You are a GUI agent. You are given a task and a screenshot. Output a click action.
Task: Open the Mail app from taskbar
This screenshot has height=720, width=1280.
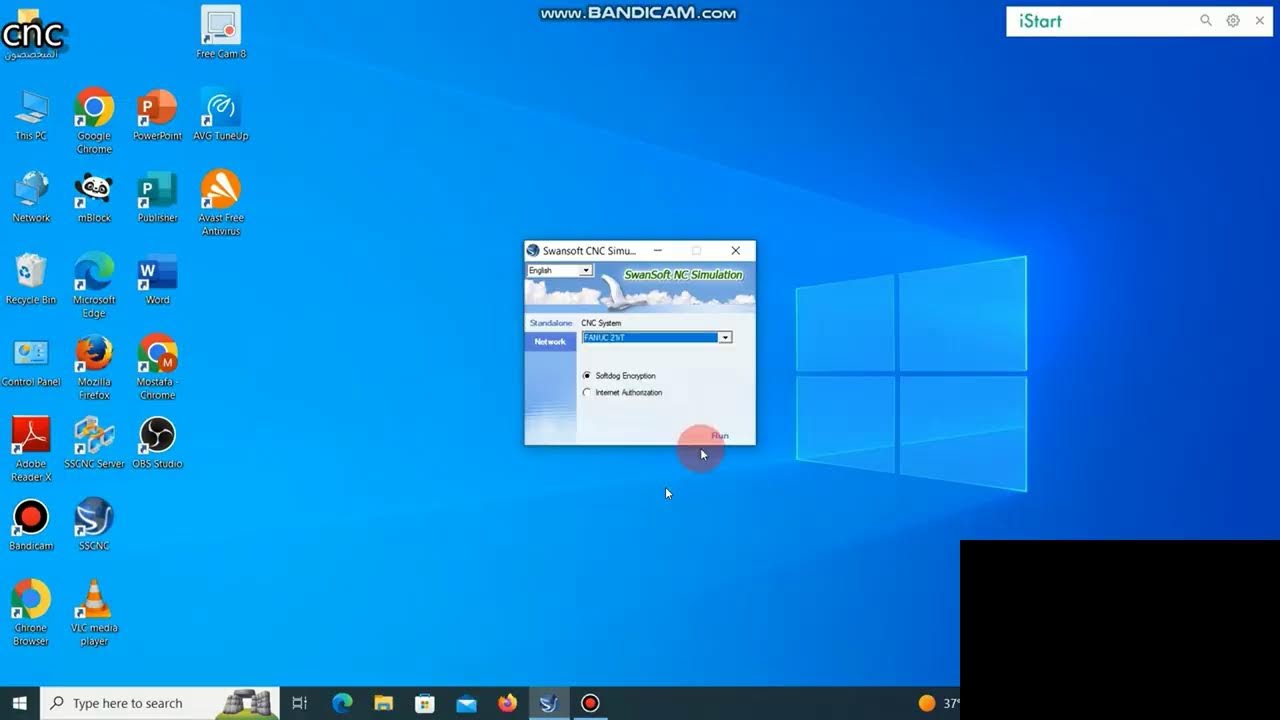click(466, 703)
